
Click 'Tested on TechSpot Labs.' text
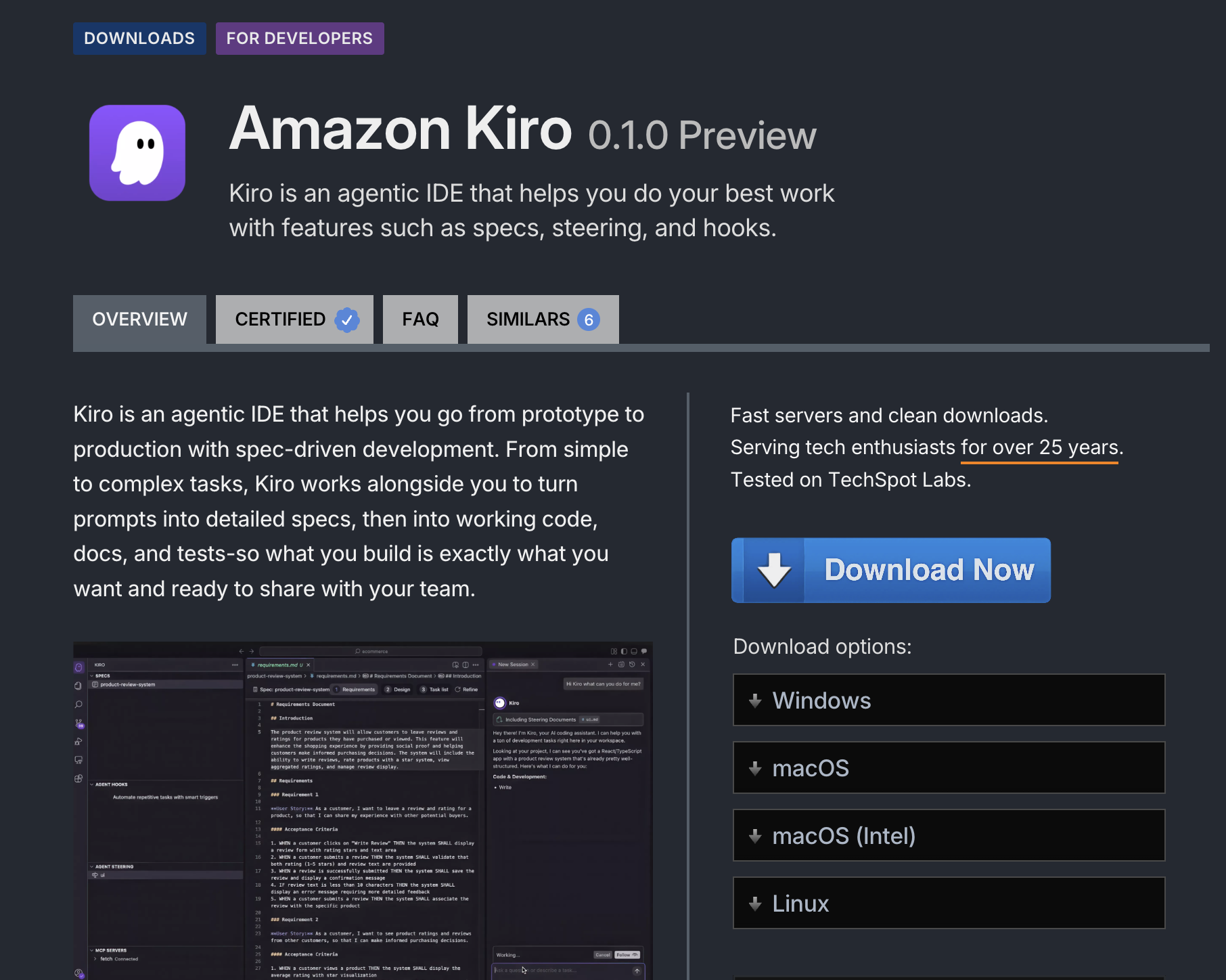[851, 480]
